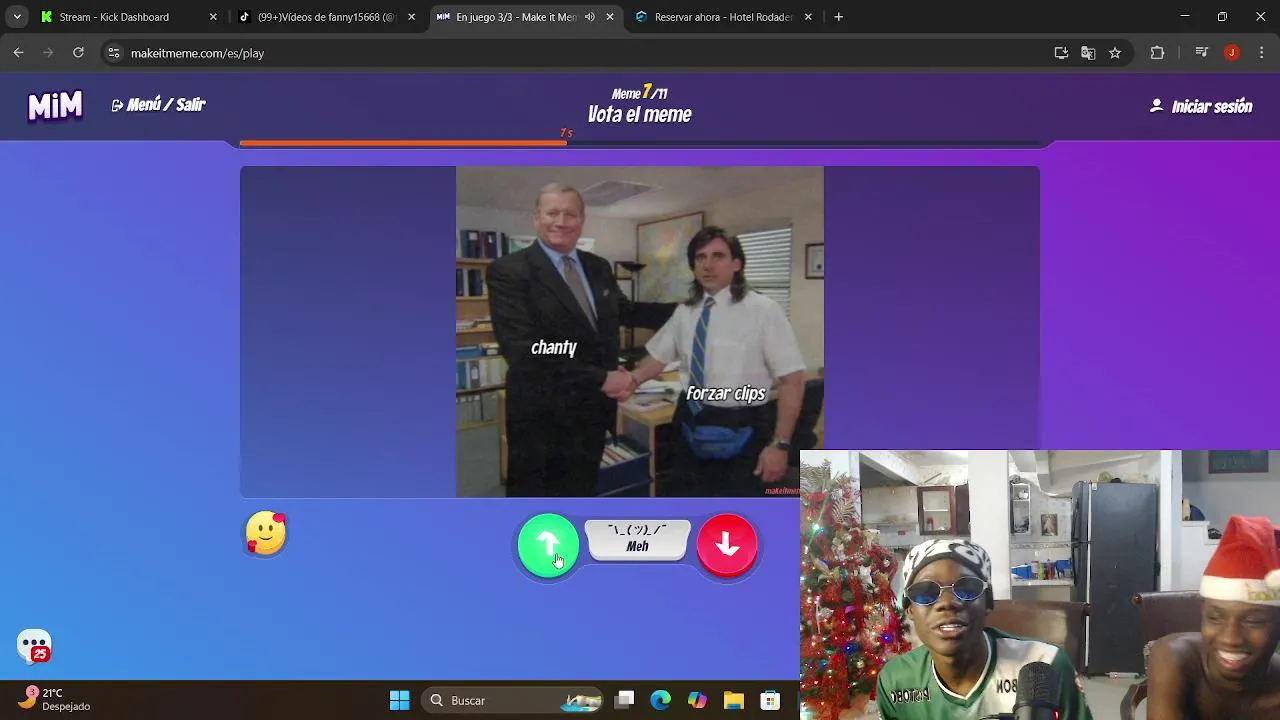Restore down the browser window
1280x720 pixels.
(1222, 17)
